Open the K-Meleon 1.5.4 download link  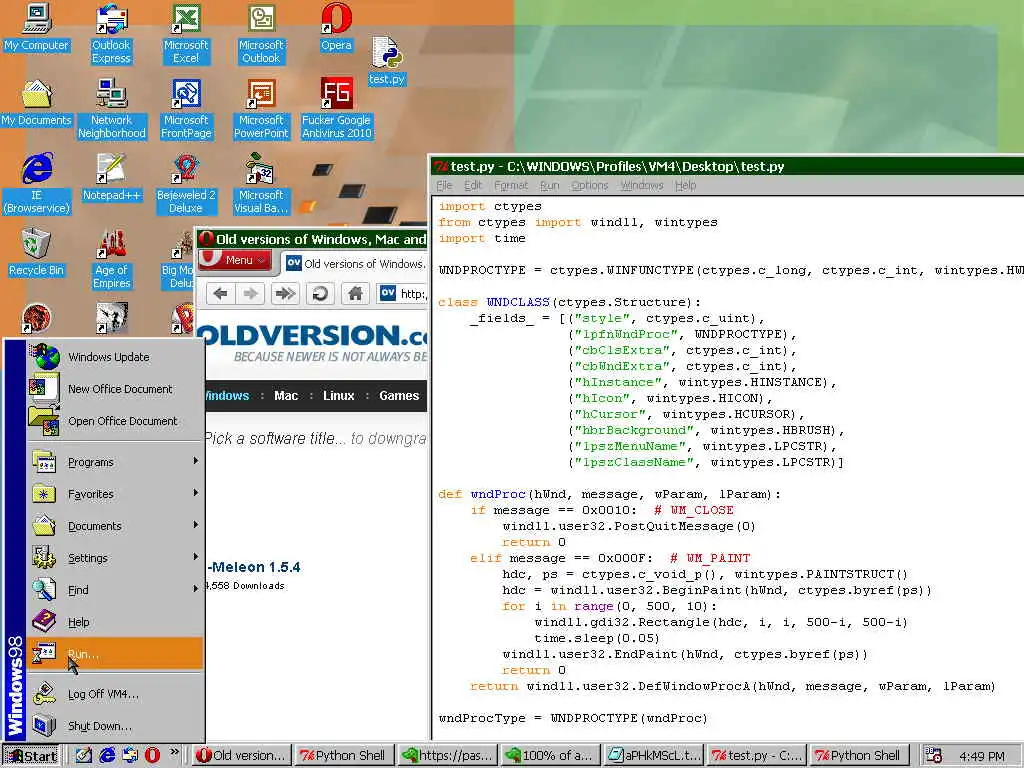[x=254, y=567]
